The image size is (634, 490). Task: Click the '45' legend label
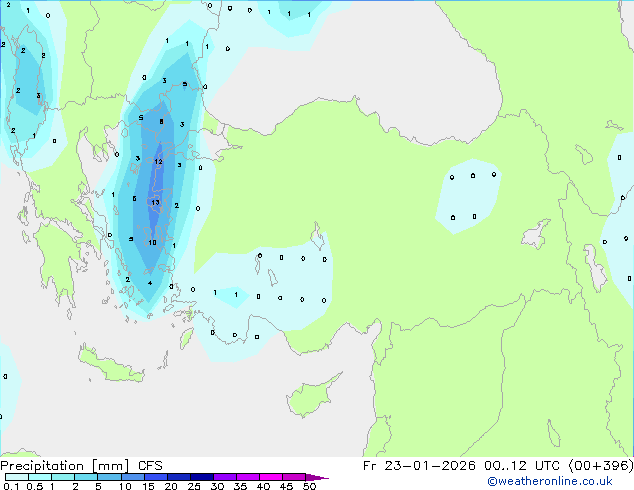coord(287,486)
